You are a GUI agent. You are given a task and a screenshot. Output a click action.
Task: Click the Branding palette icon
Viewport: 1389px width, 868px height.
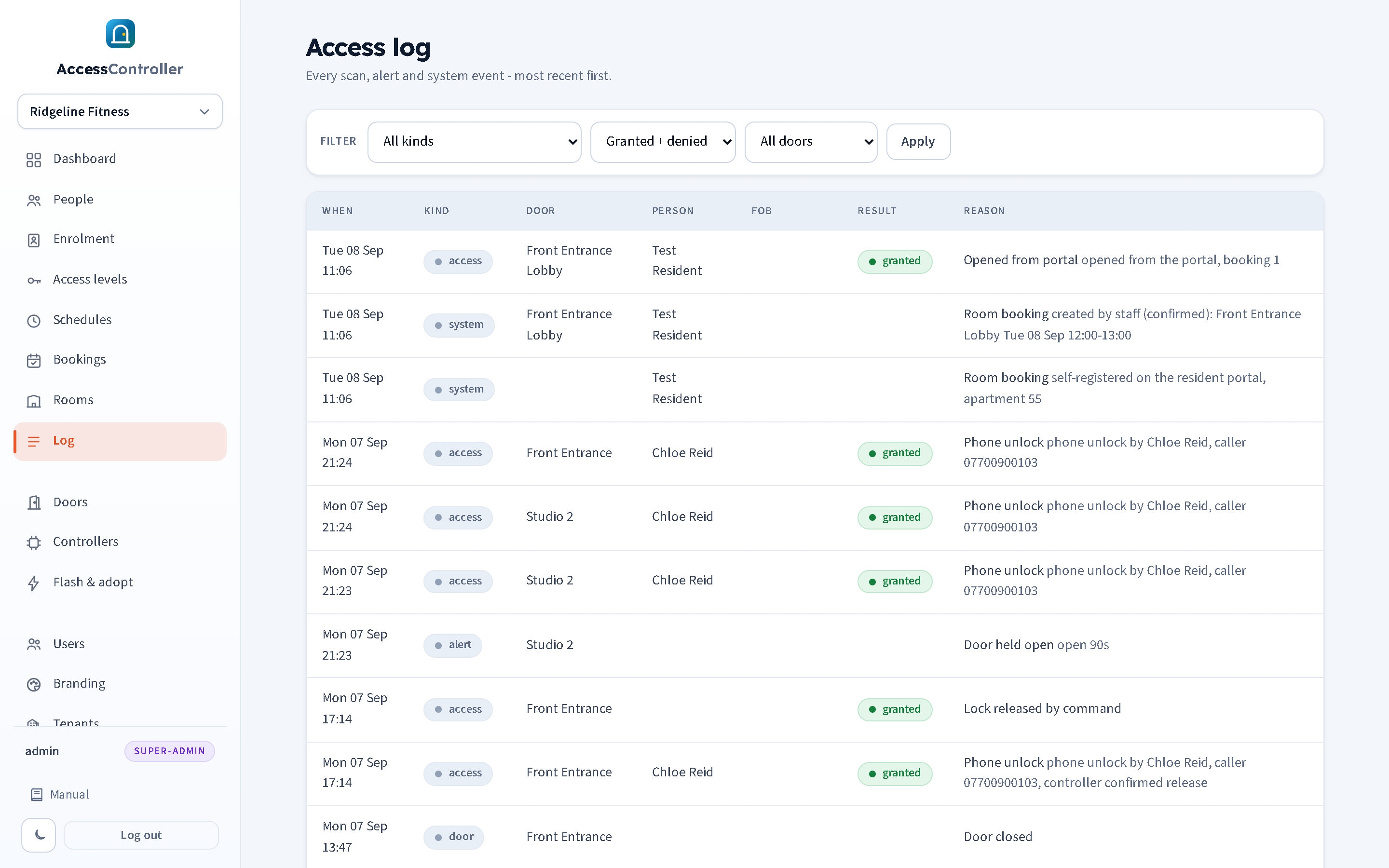pyautogui.click(x=34, y=684)
